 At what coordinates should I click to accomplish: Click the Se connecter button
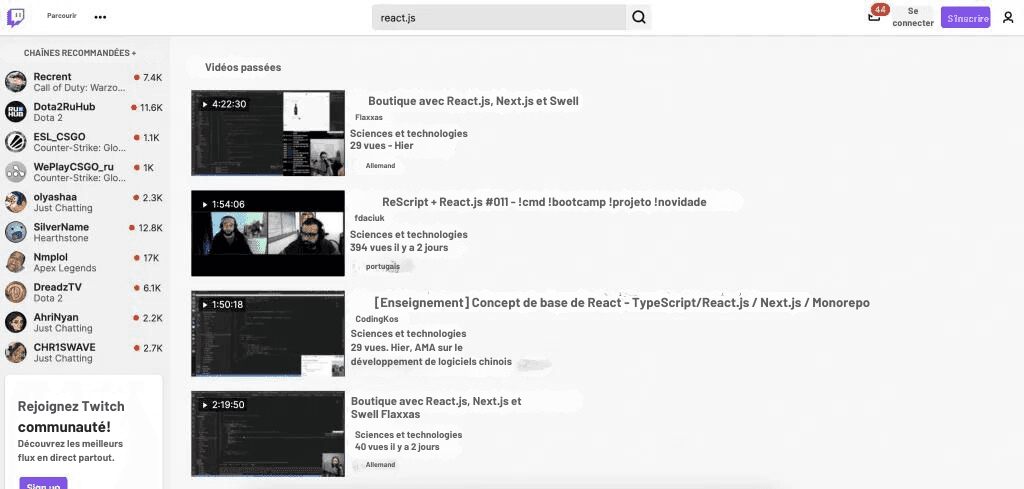coord(912,17)
